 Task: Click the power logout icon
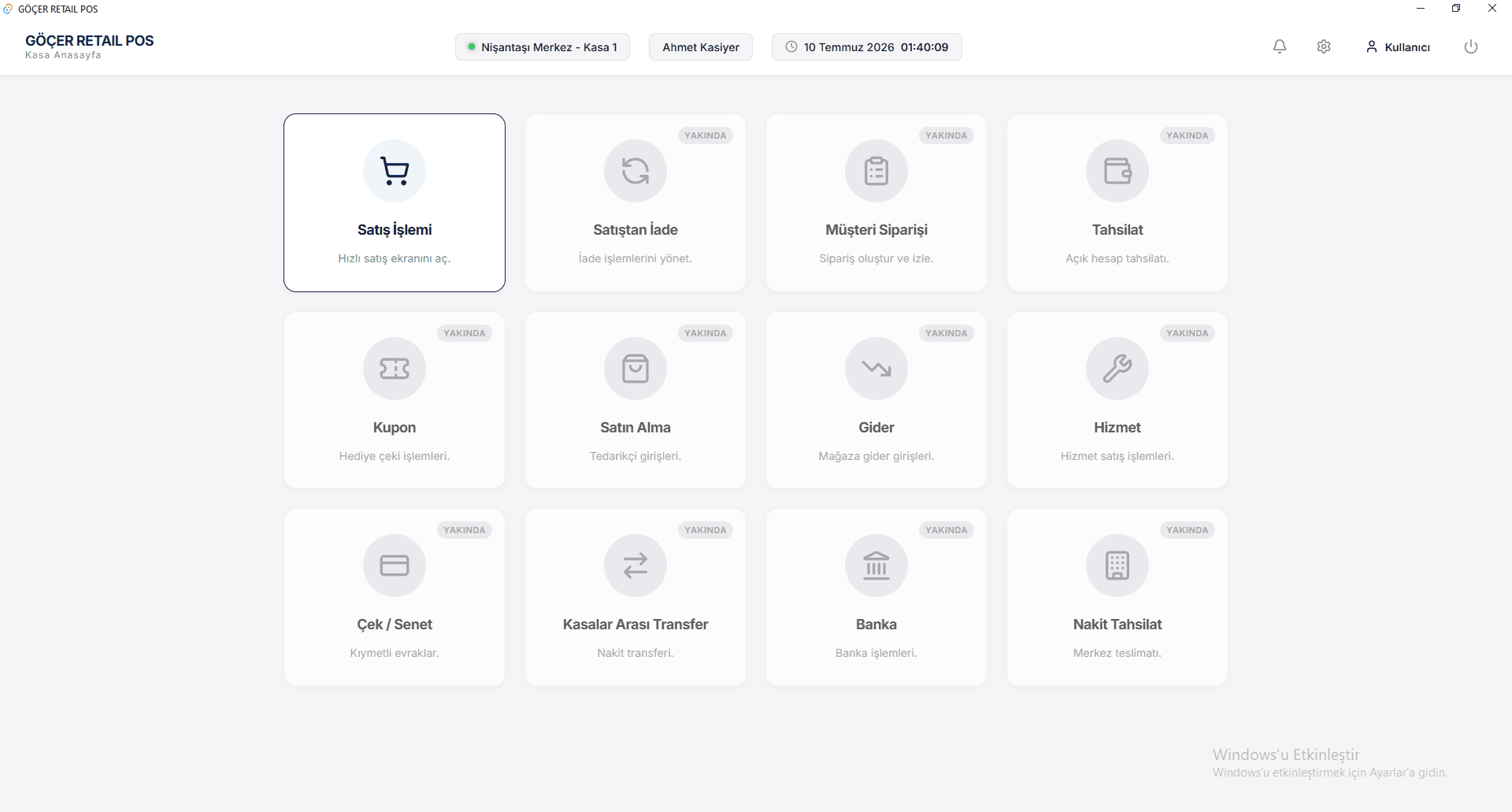click(1471, 46)
